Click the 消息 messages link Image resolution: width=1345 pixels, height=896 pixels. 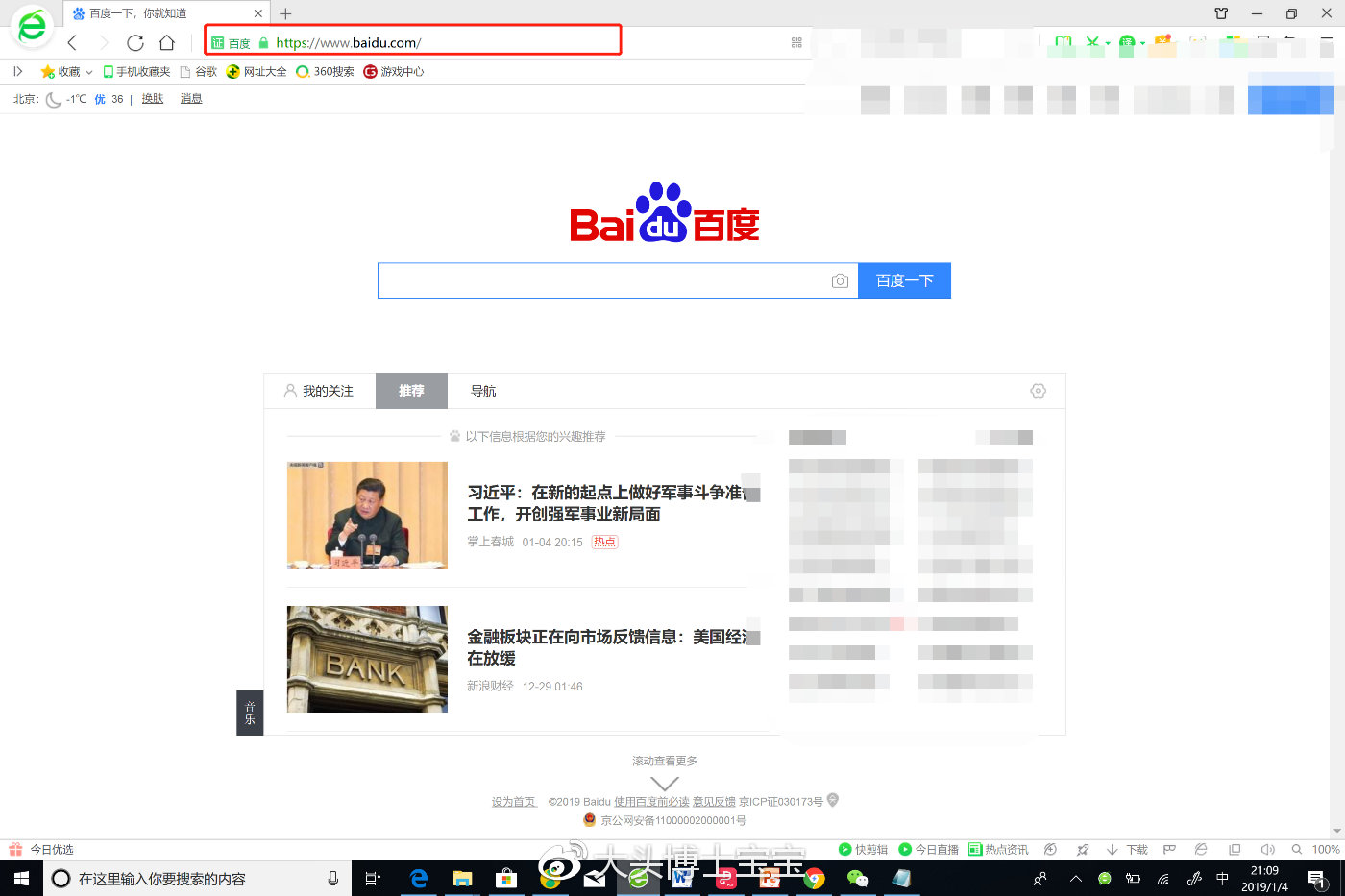pyautogui.click(x=191, y=98)
